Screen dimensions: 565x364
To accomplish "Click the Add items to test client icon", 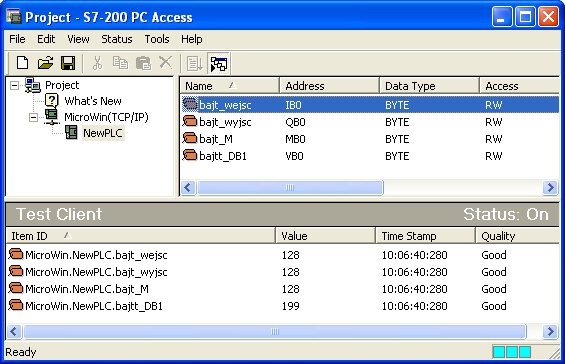I will pos(195,64).
